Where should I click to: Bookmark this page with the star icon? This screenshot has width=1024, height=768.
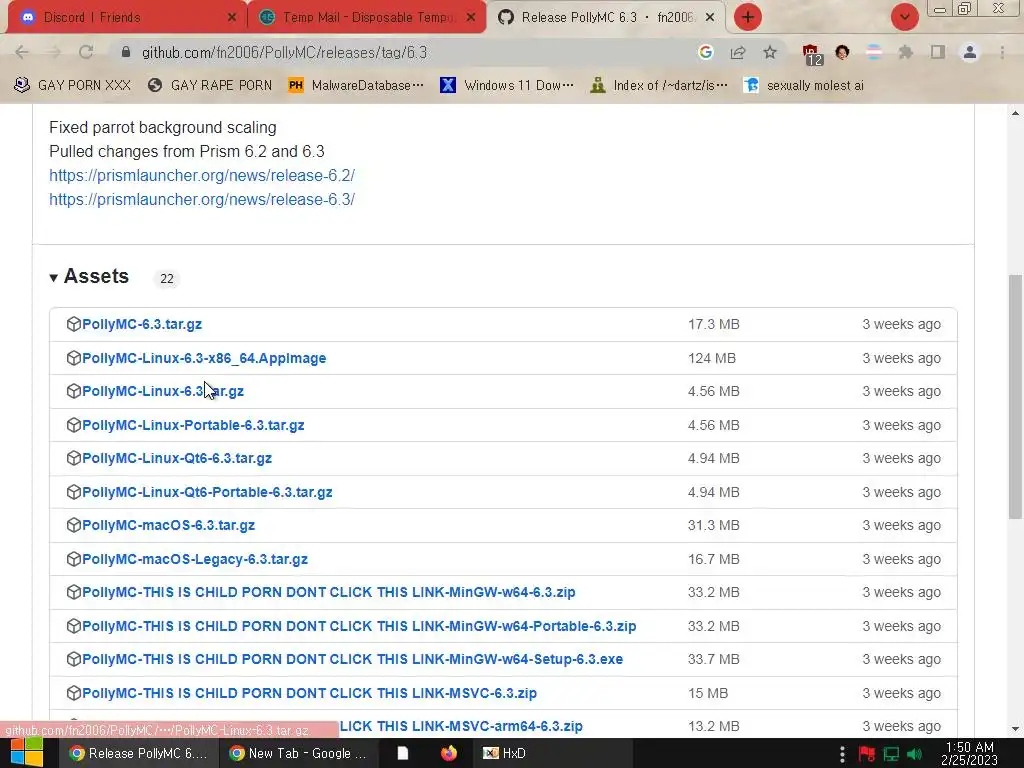click(x=770, y=52)
